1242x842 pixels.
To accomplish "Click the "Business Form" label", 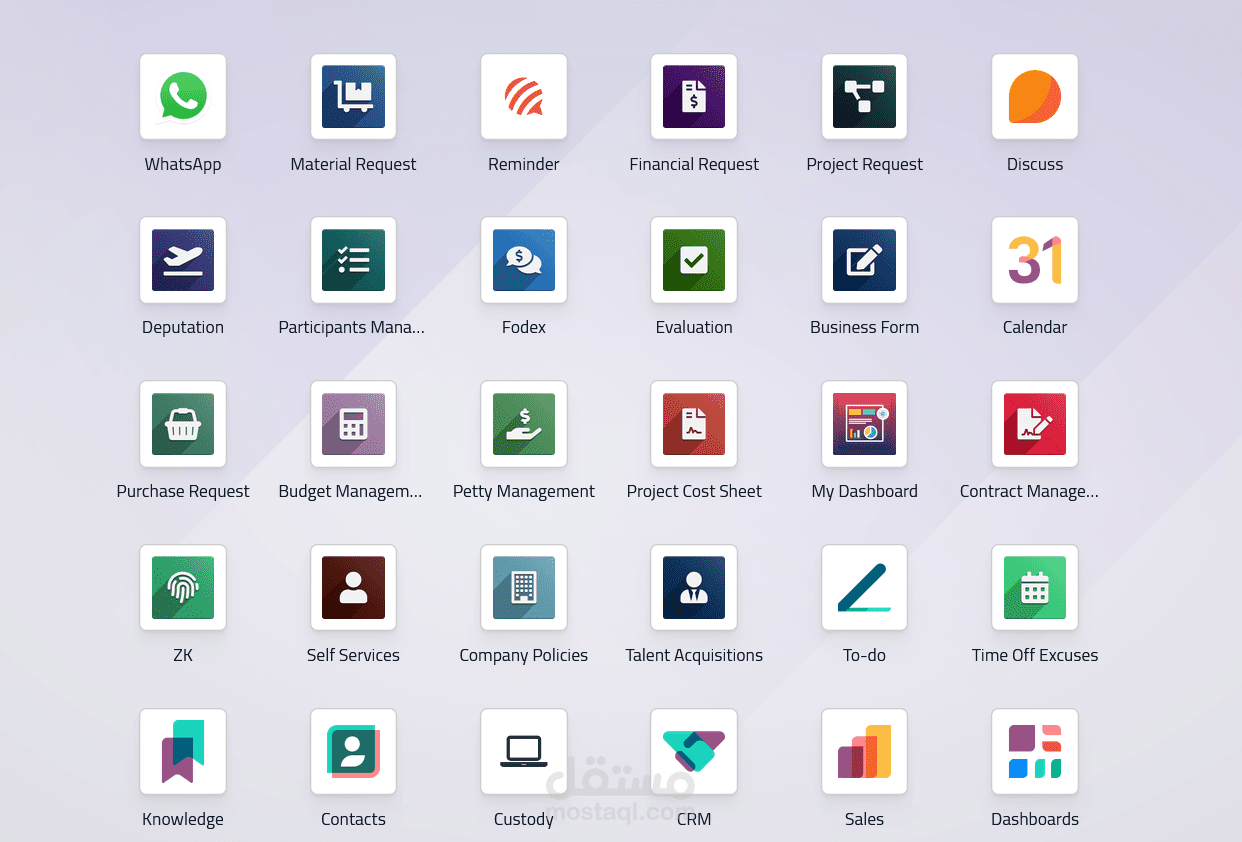I will [864, 327].
